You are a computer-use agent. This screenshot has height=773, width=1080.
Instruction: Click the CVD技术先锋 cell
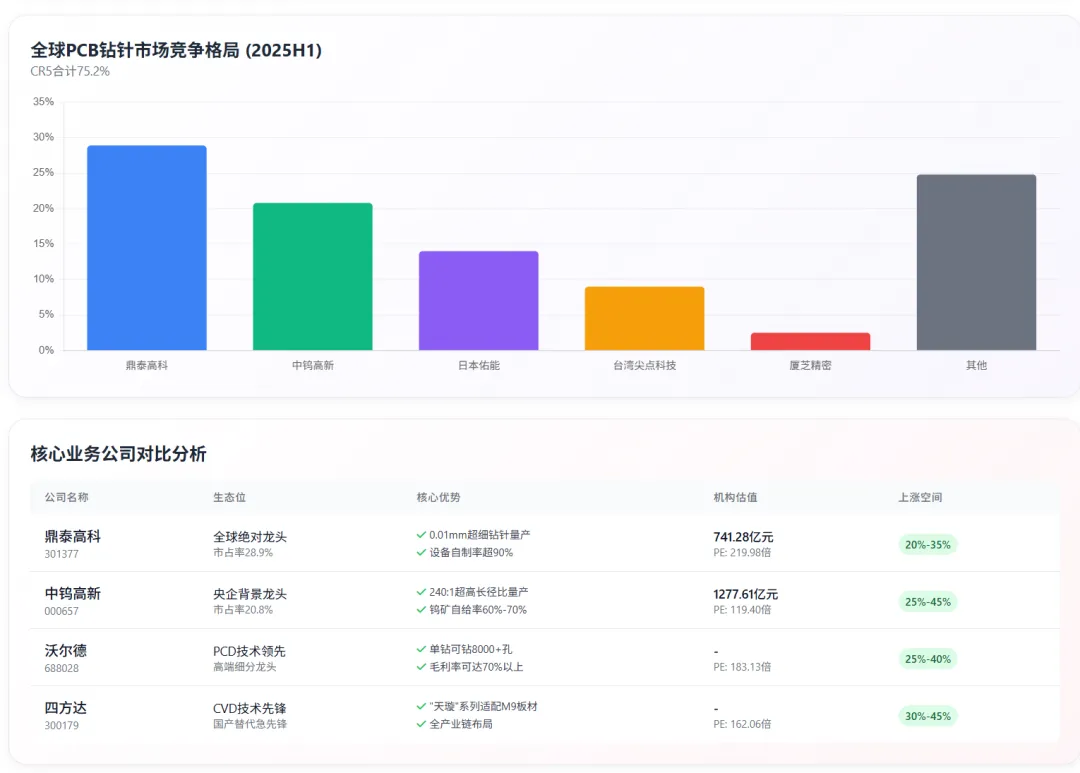pos(249,708)
